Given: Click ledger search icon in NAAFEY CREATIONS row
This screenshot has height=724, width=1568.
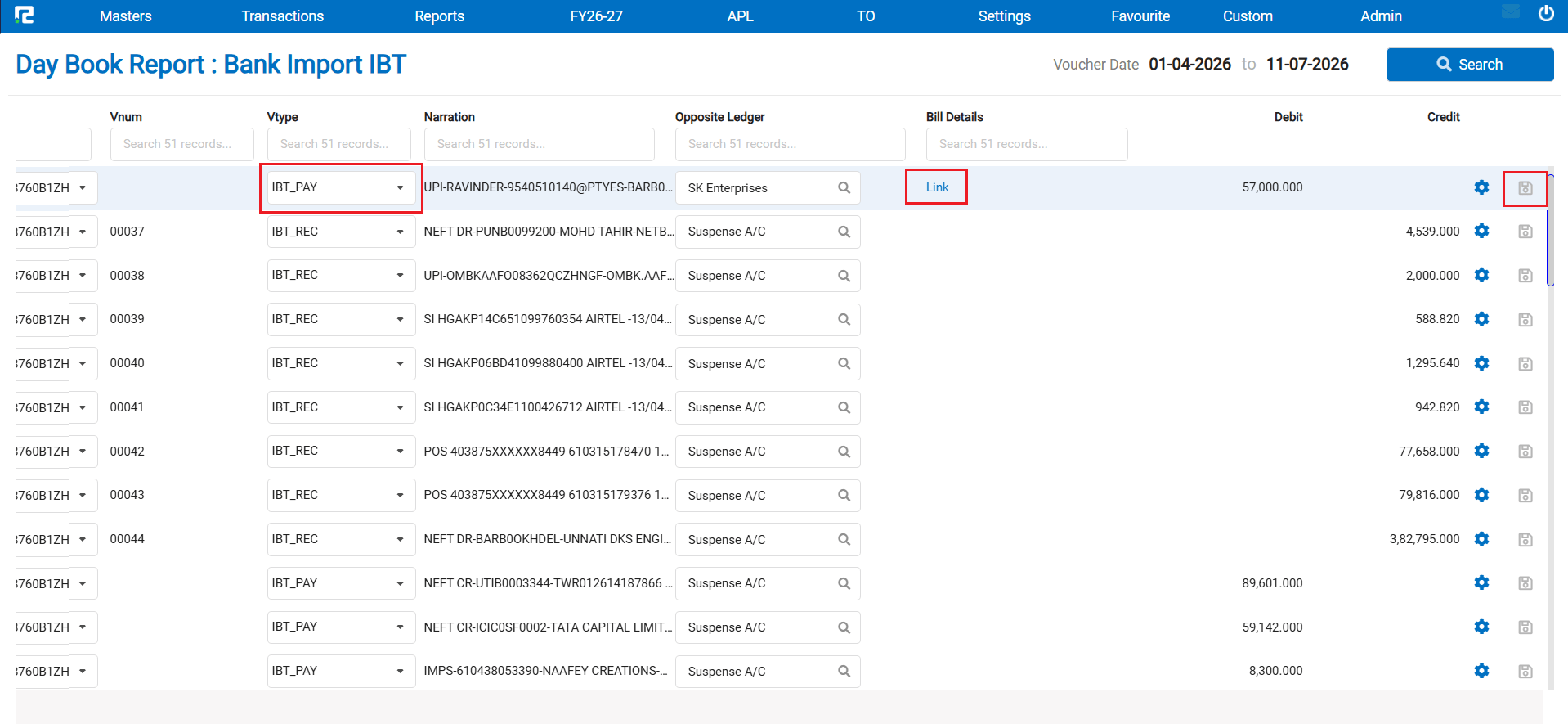Looking at the screenshot, I should click(844, 672).
